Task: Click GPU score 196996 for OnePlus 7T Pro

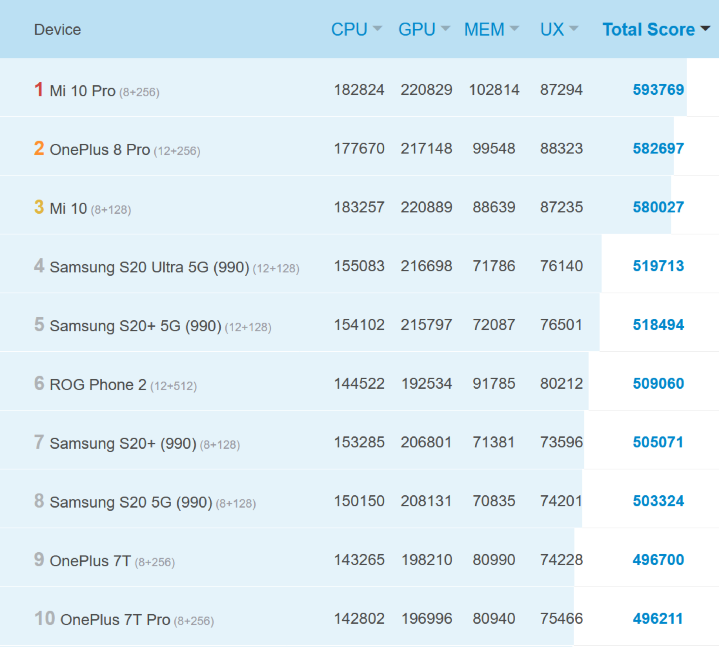Action: pos(426,619)
